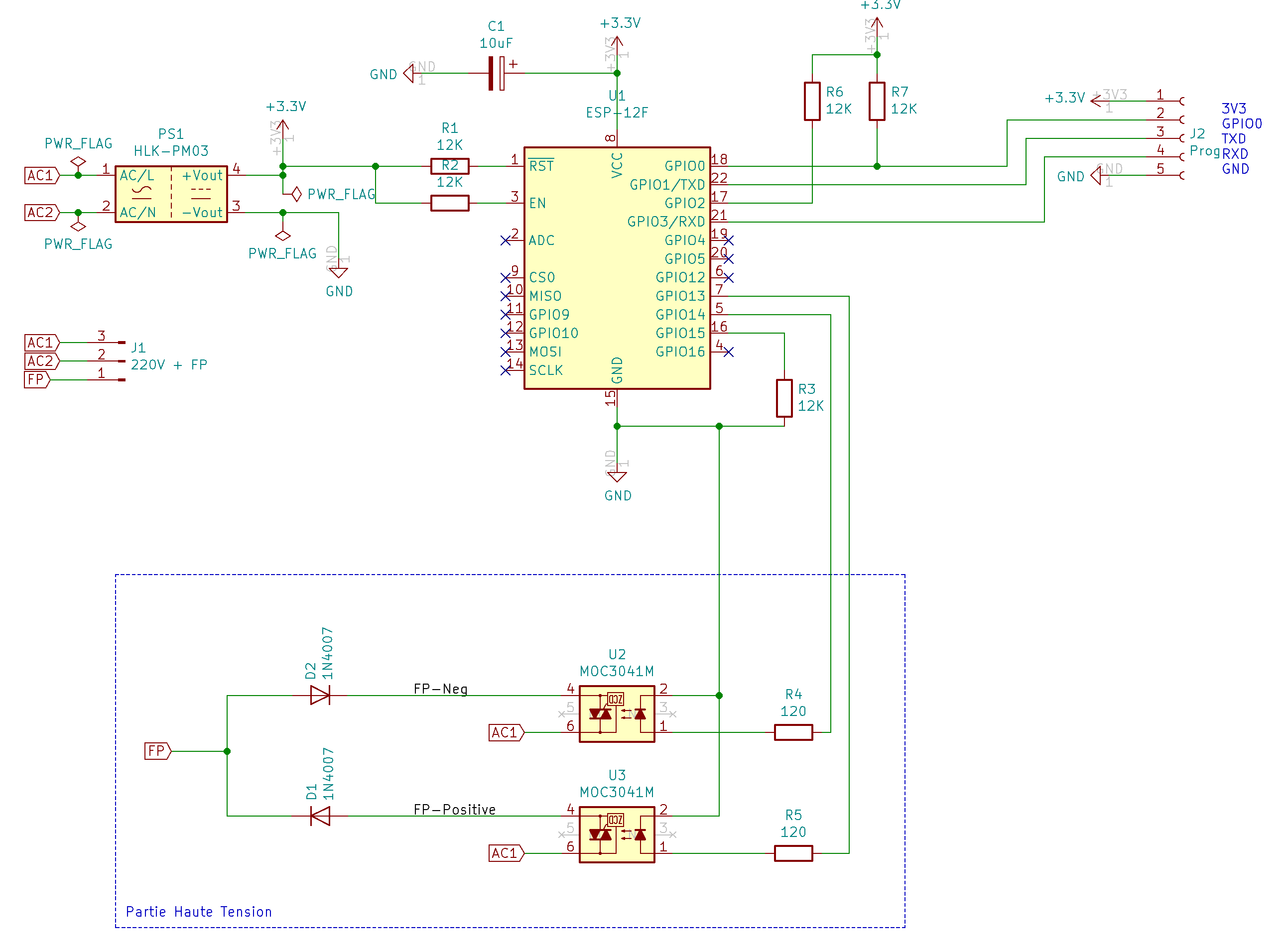1288x947 pixels.
Task: Click resistor R3 below GPIO15
Action: coord(784,398)
